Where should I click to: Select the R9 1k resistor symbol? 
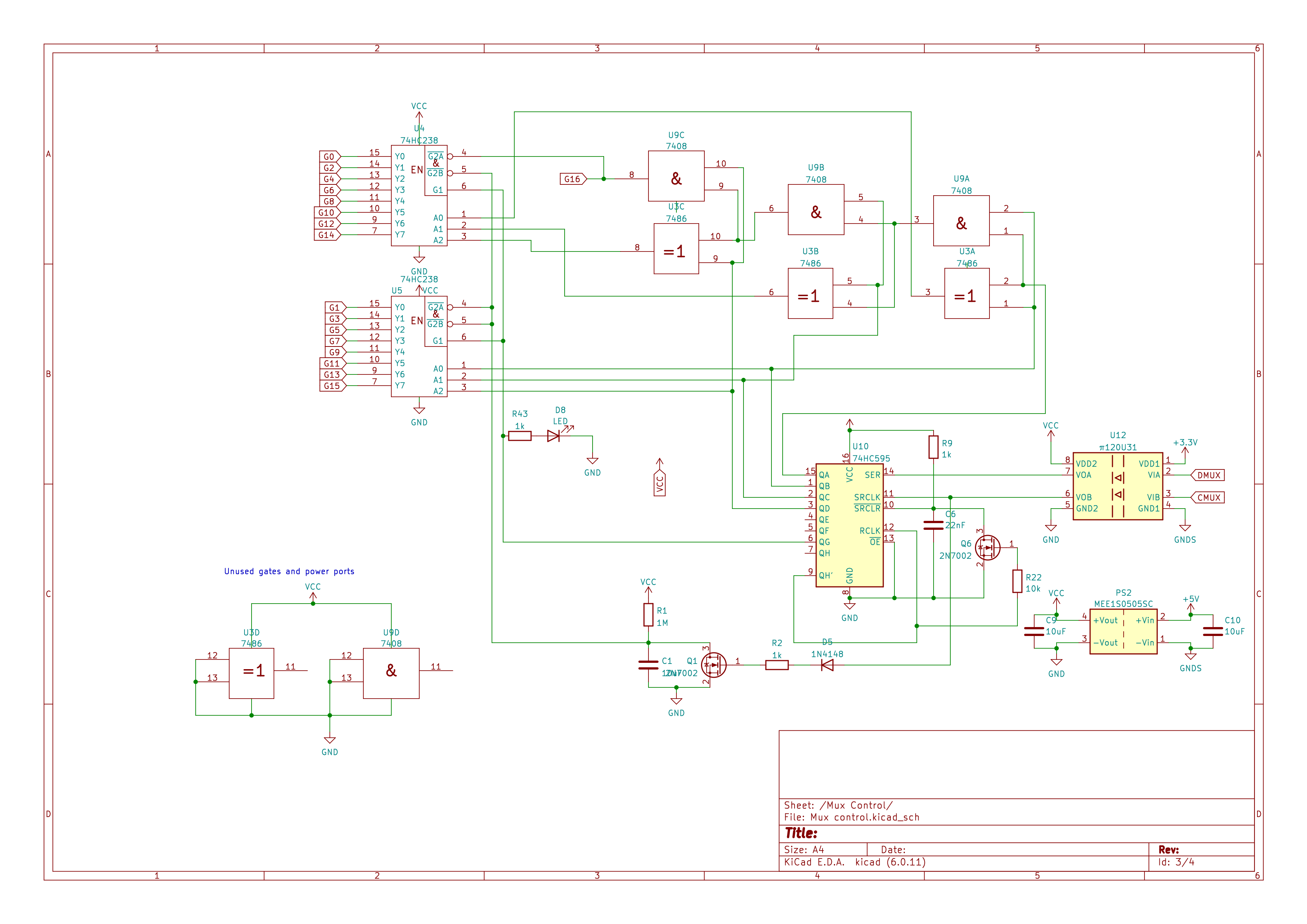934,447
